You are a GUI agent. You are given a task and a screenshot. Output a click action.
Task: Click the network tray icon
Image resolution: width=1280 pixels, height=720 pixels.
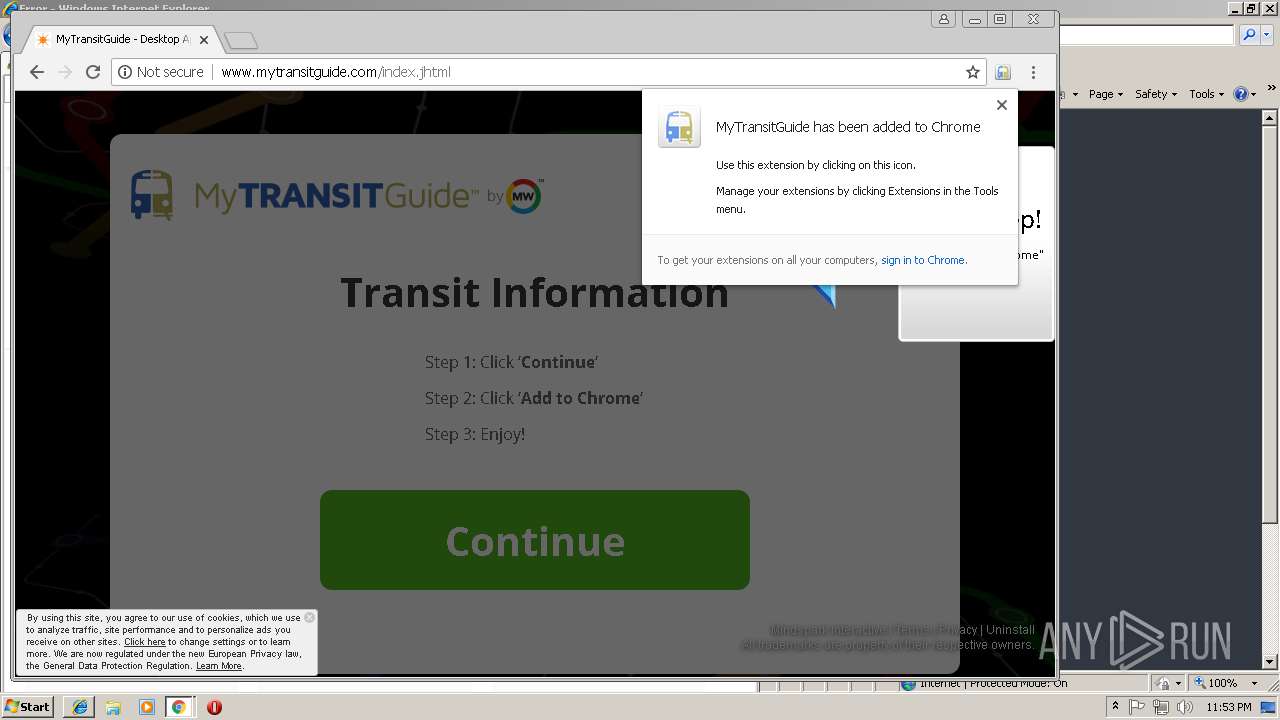(x=1160, y=707)
